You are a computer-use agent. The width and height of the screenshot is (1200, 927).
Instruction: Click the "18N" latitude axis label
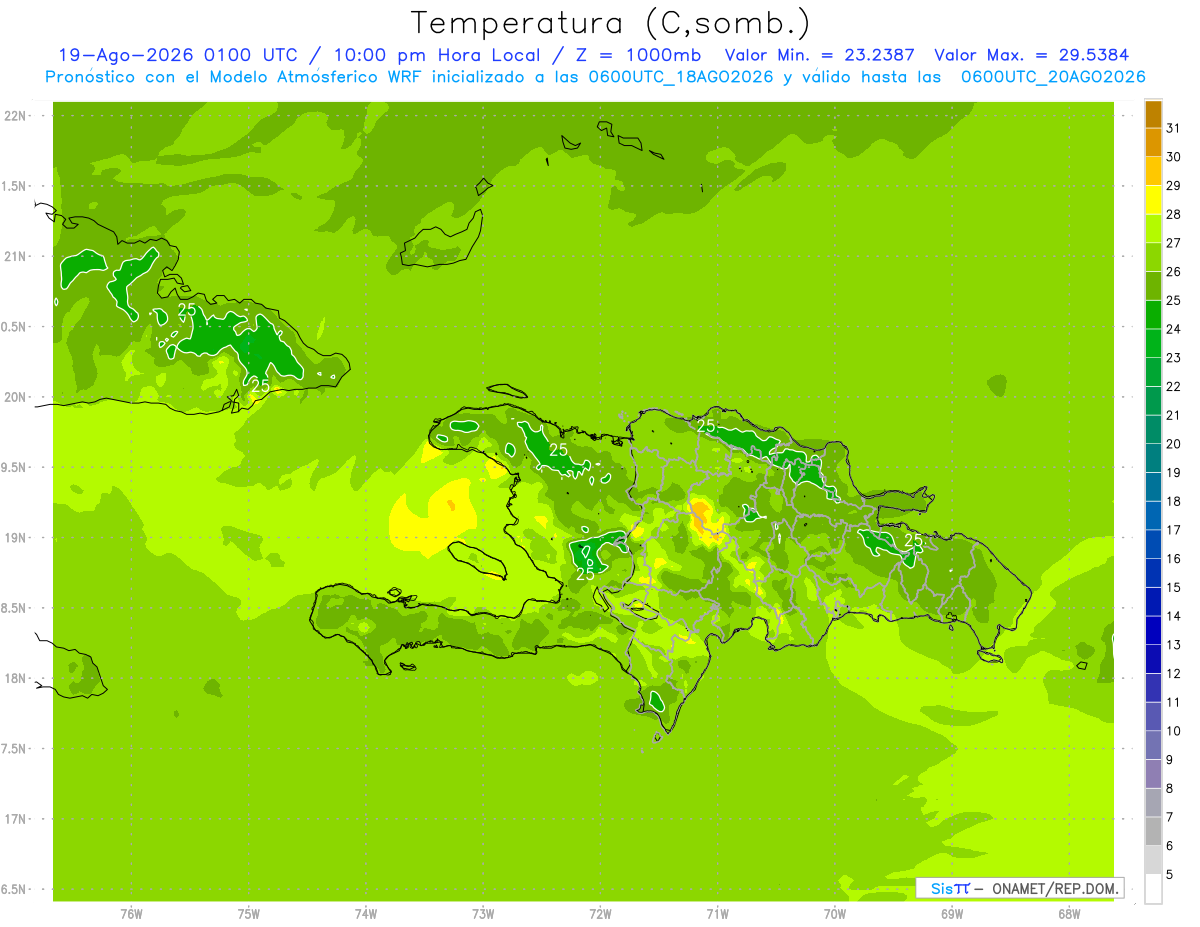click(x=15, y=678)
